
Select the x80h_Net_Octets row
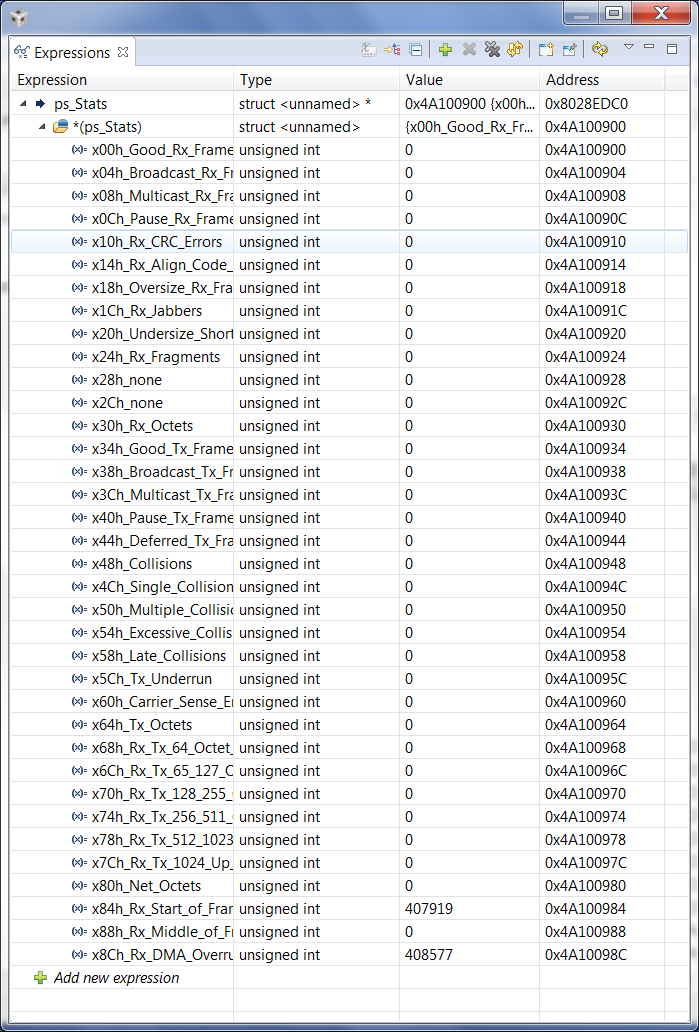point(349,885)
